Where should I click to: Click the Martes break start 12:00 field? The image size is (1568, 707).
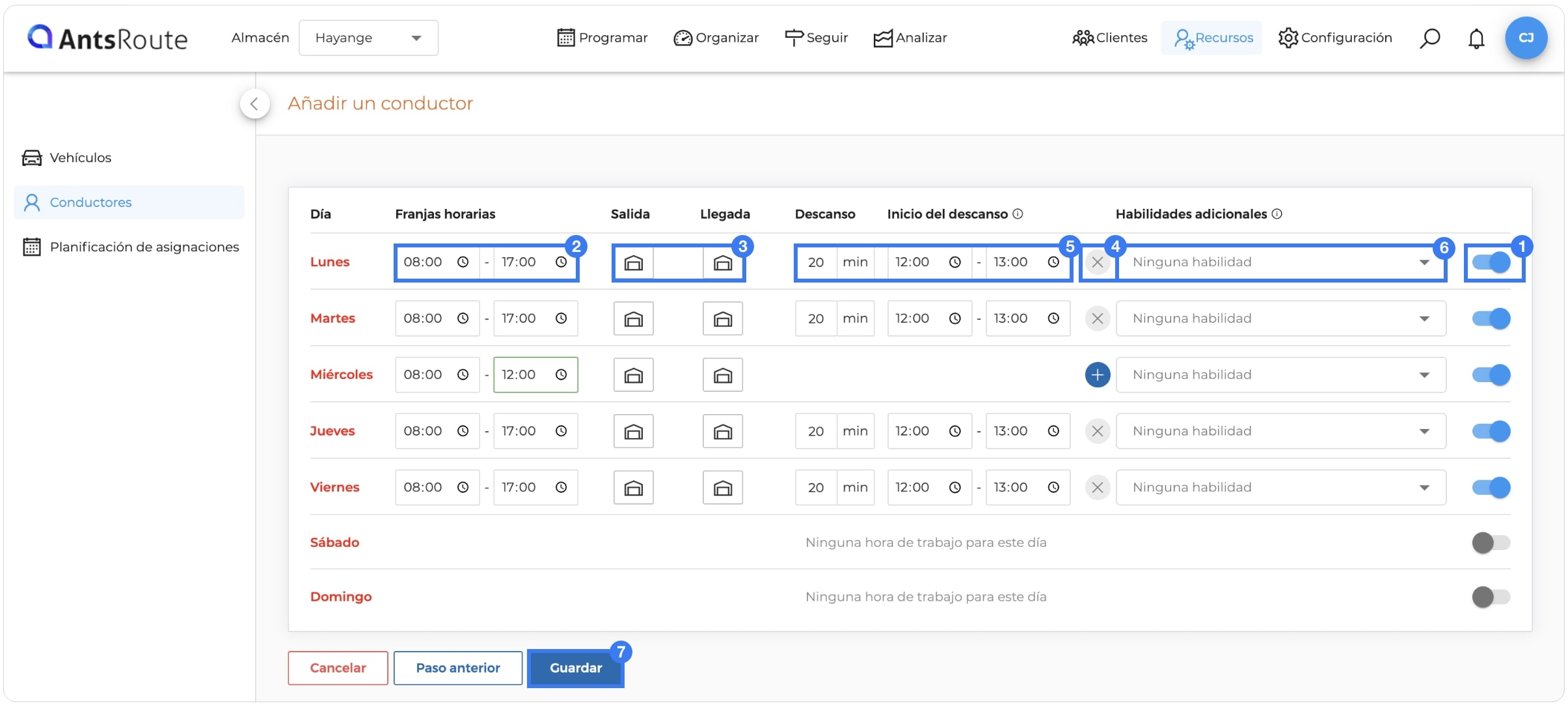[x=929, y=318]
